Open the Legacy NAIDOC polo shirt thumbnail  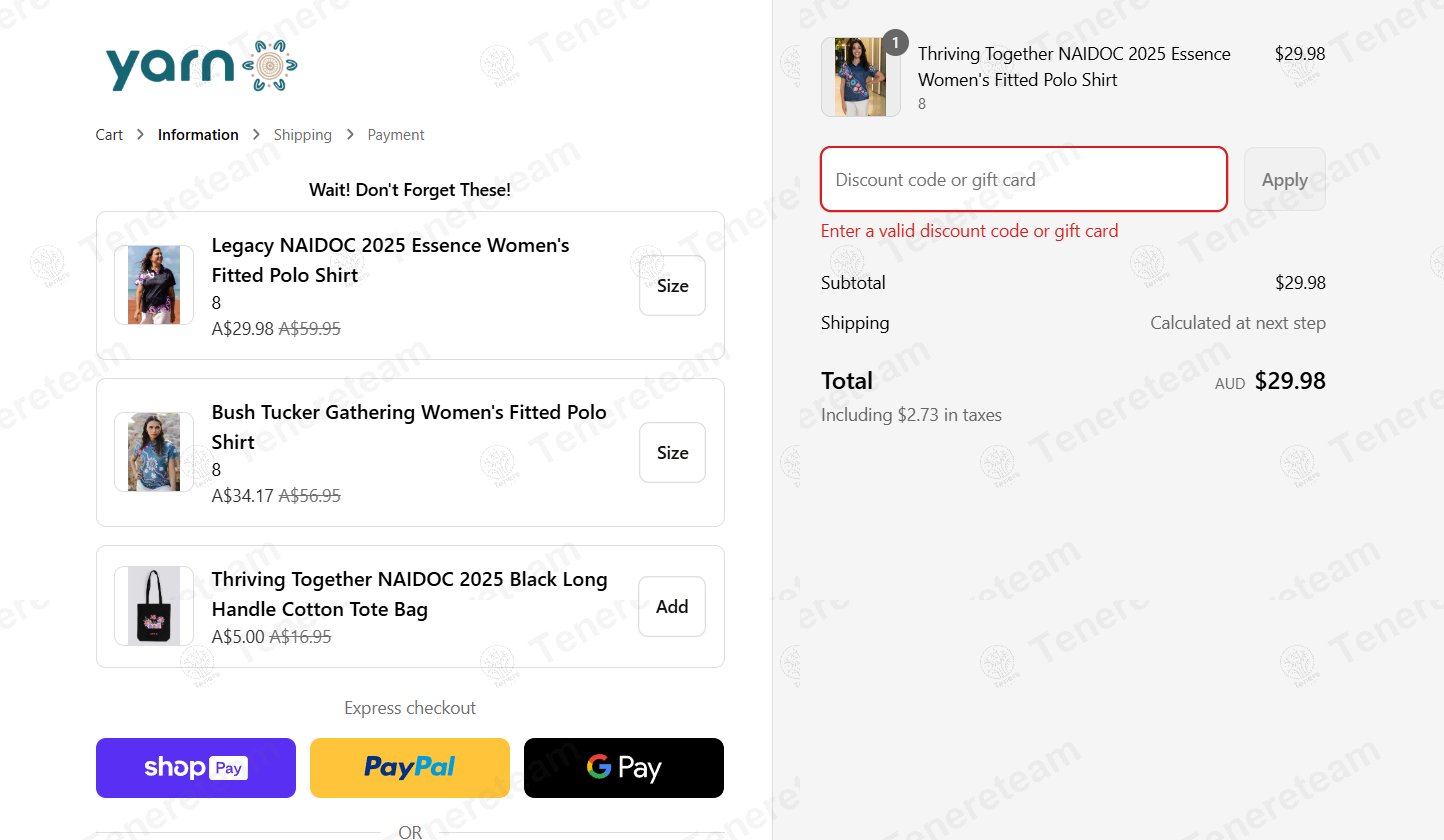coord(154,285)
